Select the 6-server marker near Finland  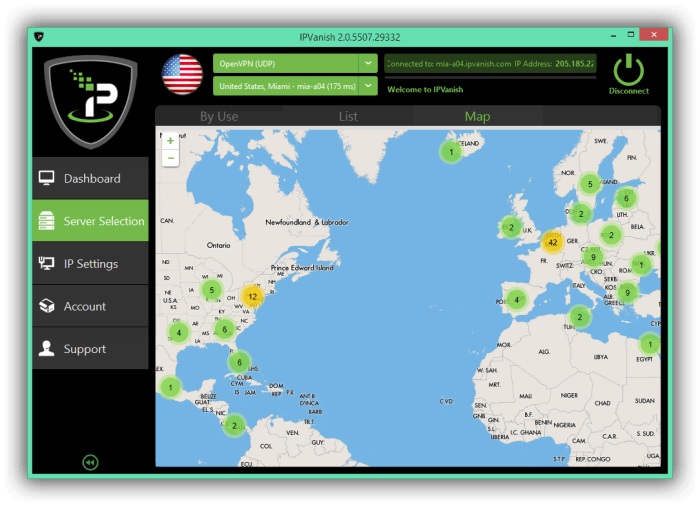626,198
